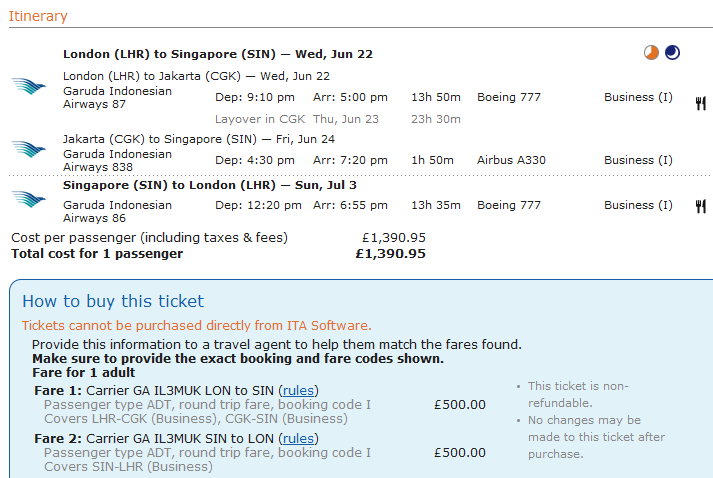Open the rules link for Fare 1
The width and height of the screenshot is (713, 478).
coord(298,391)
